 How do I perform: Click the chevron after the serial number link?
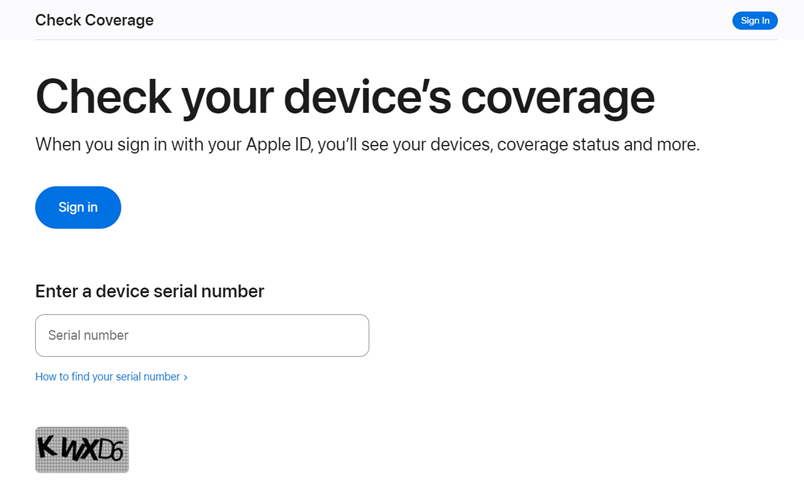(x=186, y=378)
